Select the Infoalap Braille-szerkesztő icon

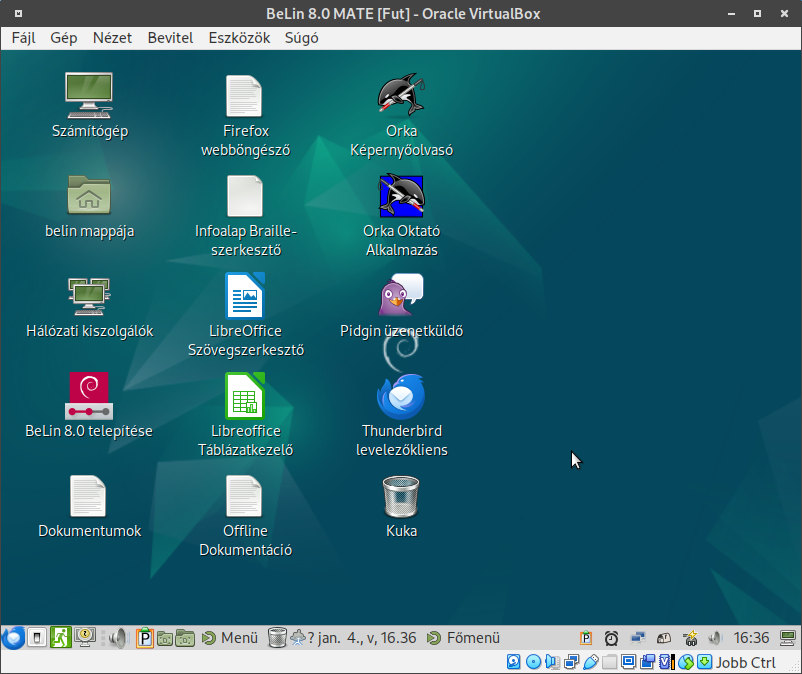click(246, 215)
